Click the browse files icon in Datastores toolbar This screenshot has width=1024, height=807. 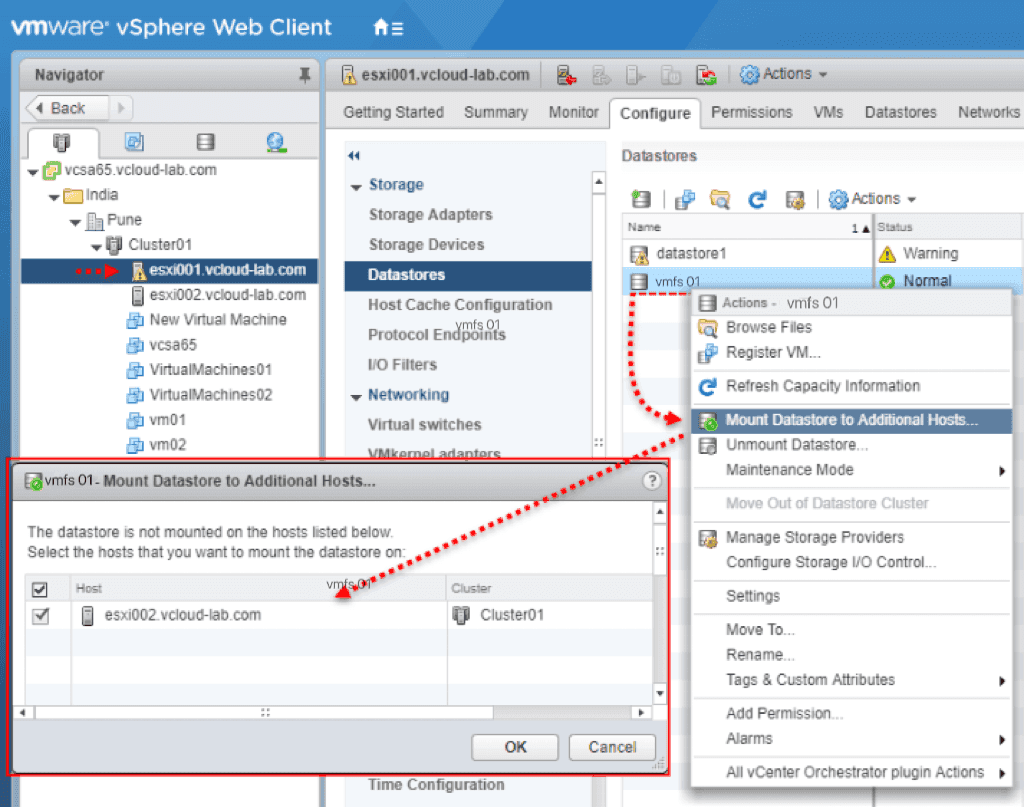[720, 199]
